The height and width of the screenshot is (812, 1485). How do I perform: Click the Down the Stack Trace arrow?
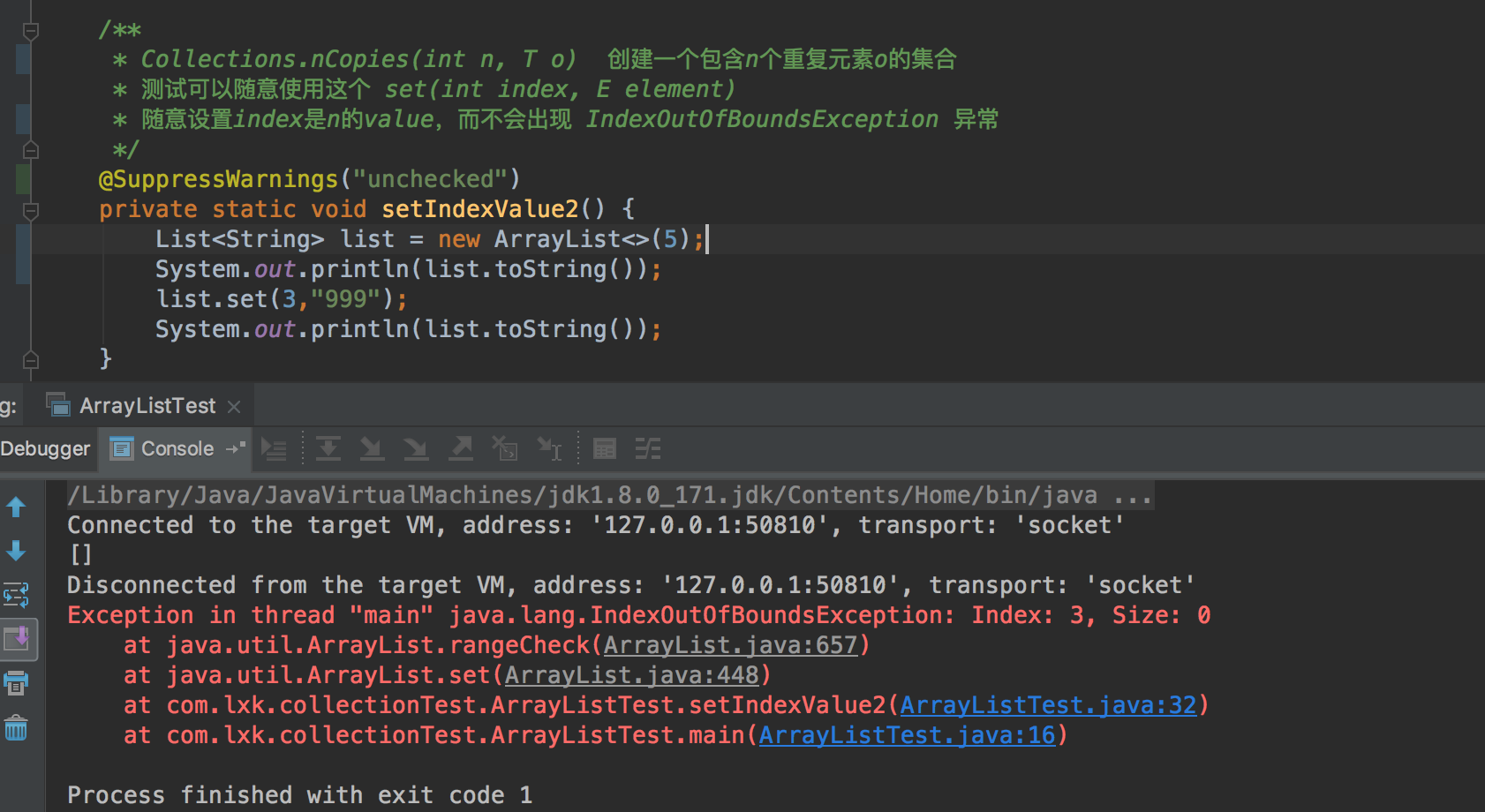coord(16,552)
